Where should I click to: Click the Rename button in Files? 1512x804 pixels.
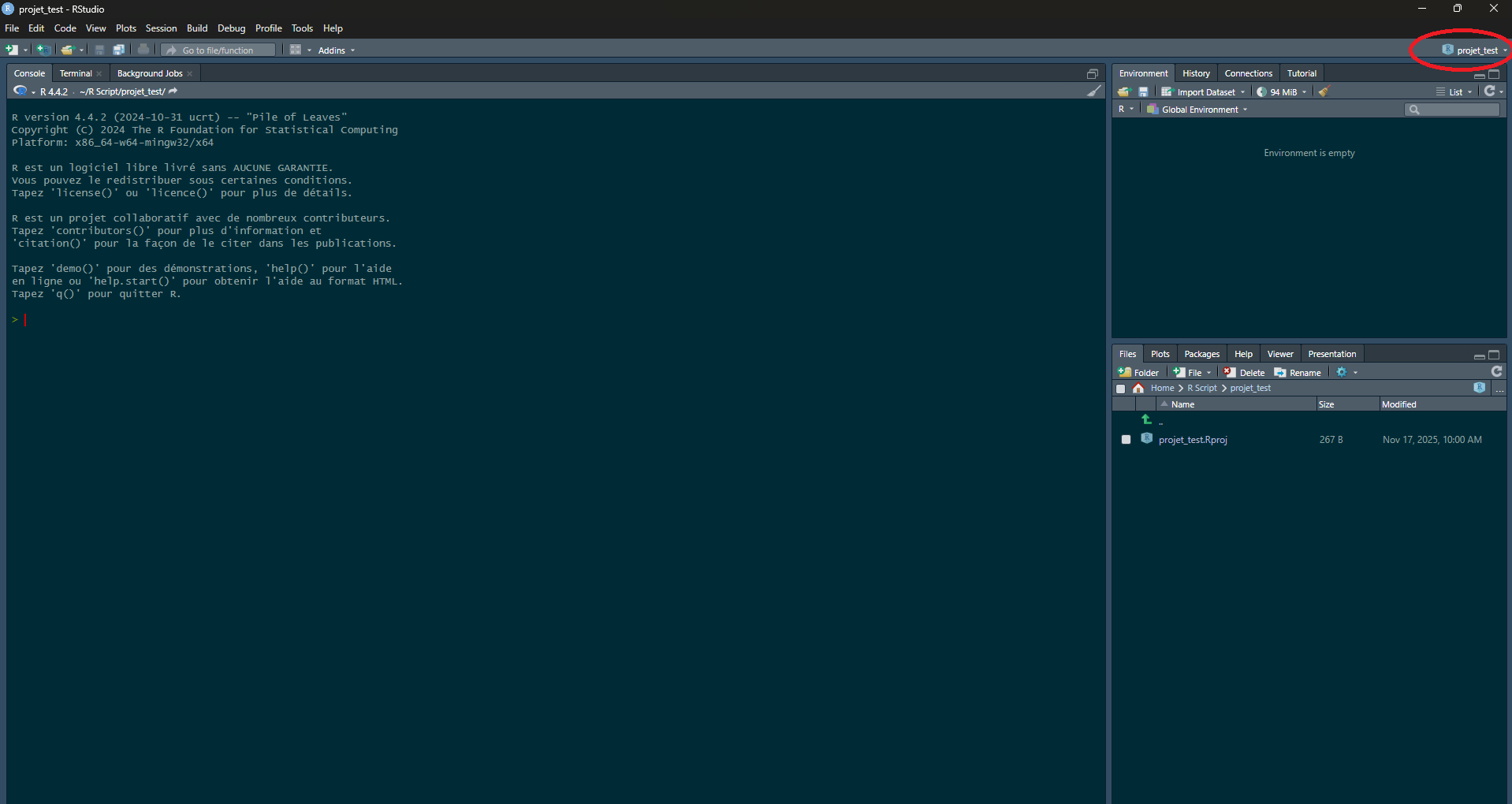click(1298, 373)
